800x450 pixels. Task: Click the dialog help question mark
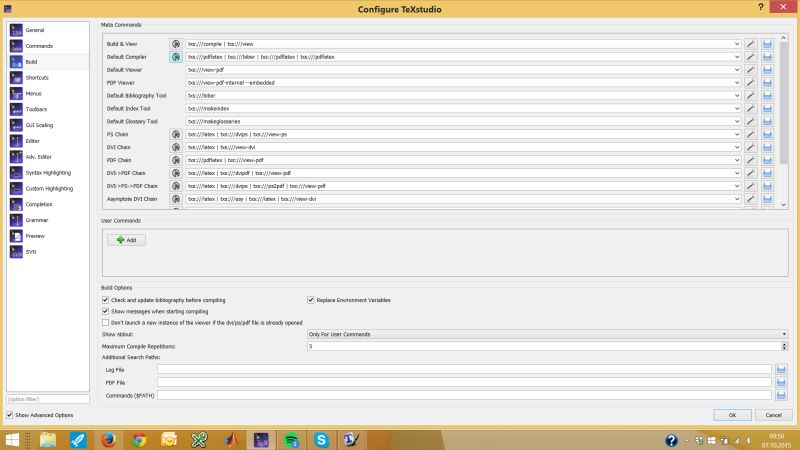tap(761, 7)
